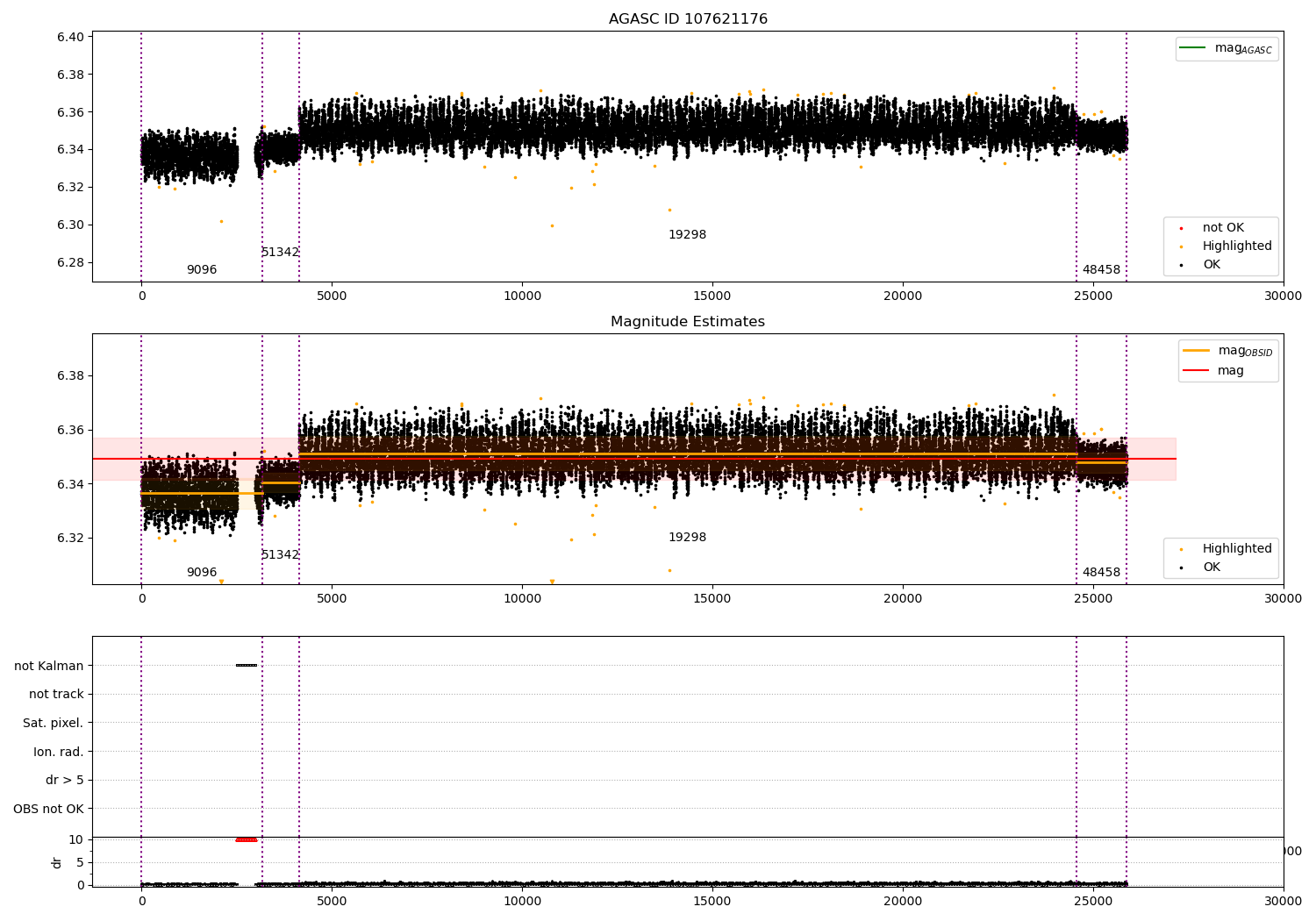Click the red dr markers at value 10
This screenshot has height=921, width=1316.
tap(247, 839)
